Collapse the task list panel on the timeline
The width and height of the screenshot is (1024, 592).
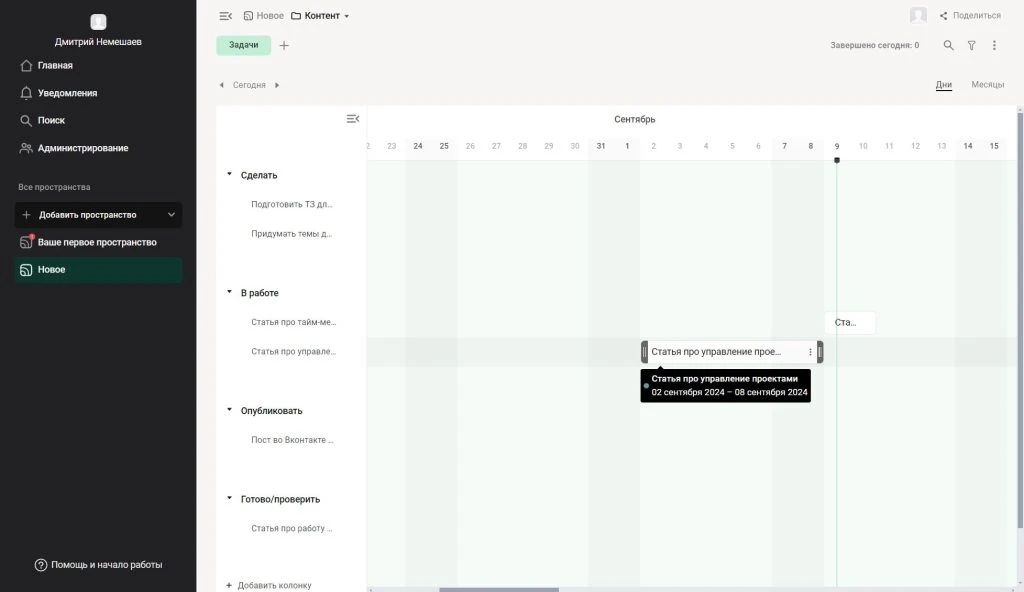click(x=352, y=118)
